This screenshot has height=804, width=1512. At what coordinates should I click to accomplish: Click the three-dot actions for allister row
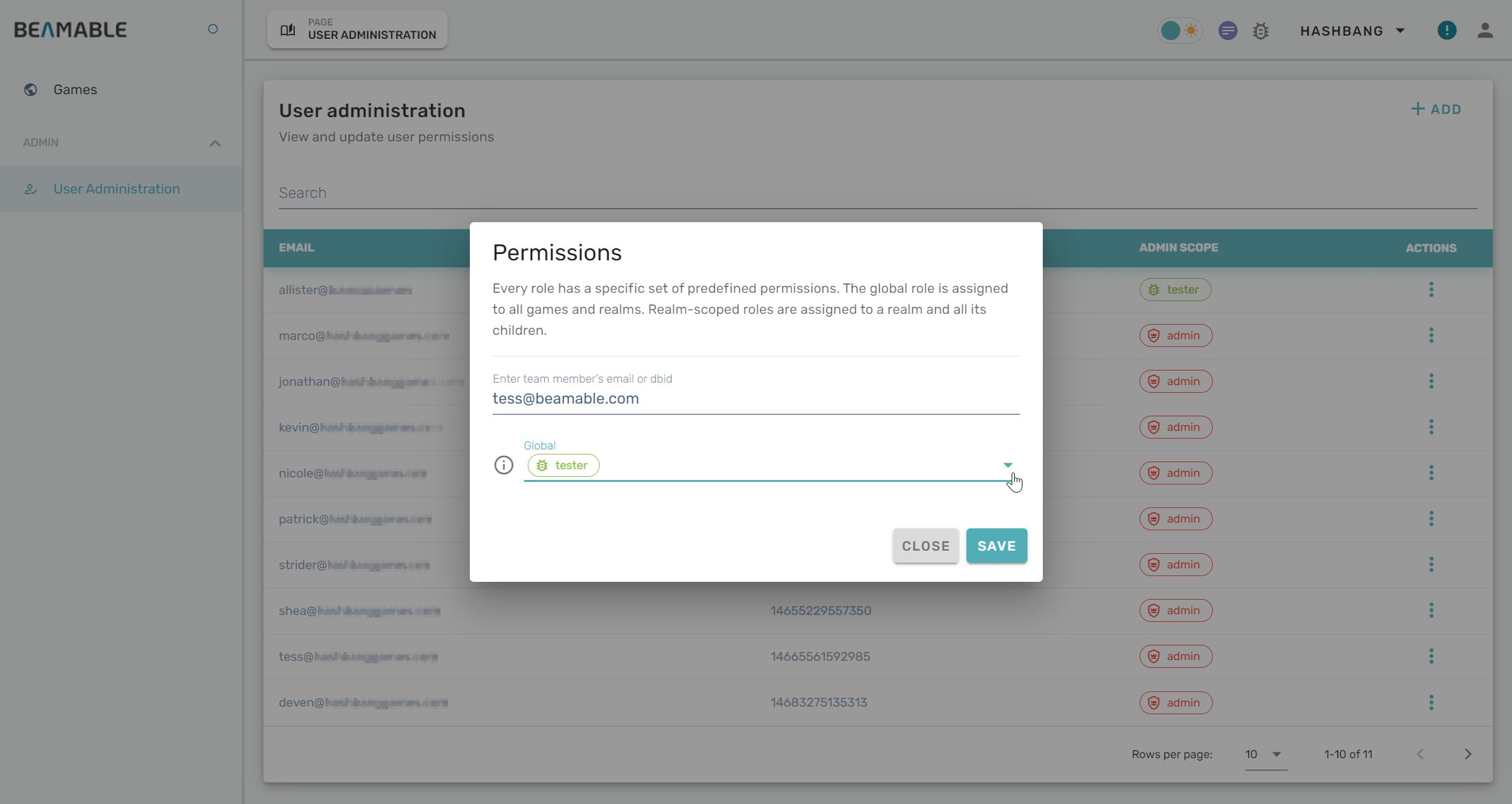pyautogui.click(x=1431, y=290)
